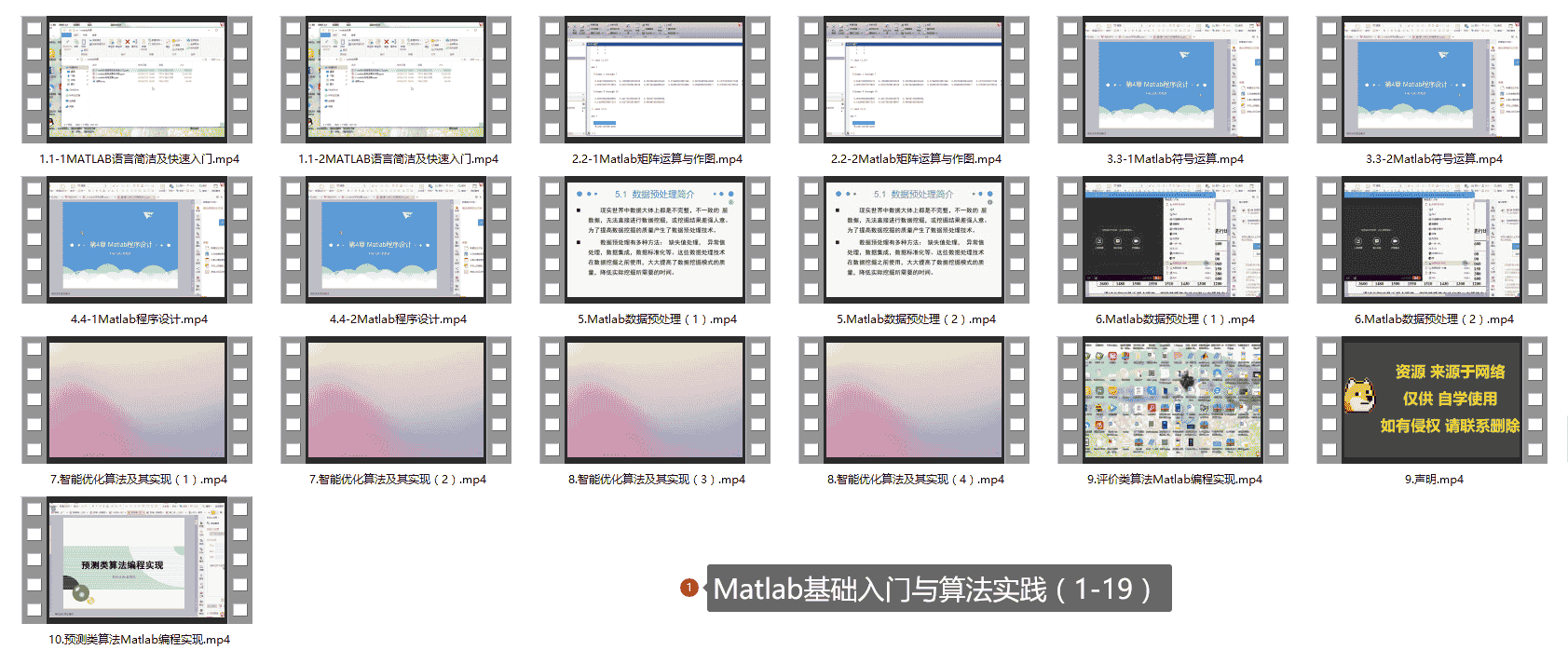Click the 8.智能优化算法及其实现（3）thumbnail
Viewport: 1568px width, 664px height.
pos(655,400)
